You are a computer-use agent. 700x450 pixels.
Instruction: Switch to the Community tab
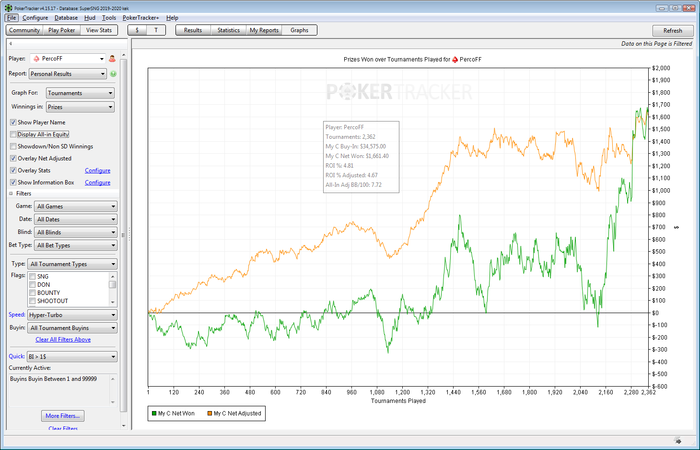[x=24, y=30]
